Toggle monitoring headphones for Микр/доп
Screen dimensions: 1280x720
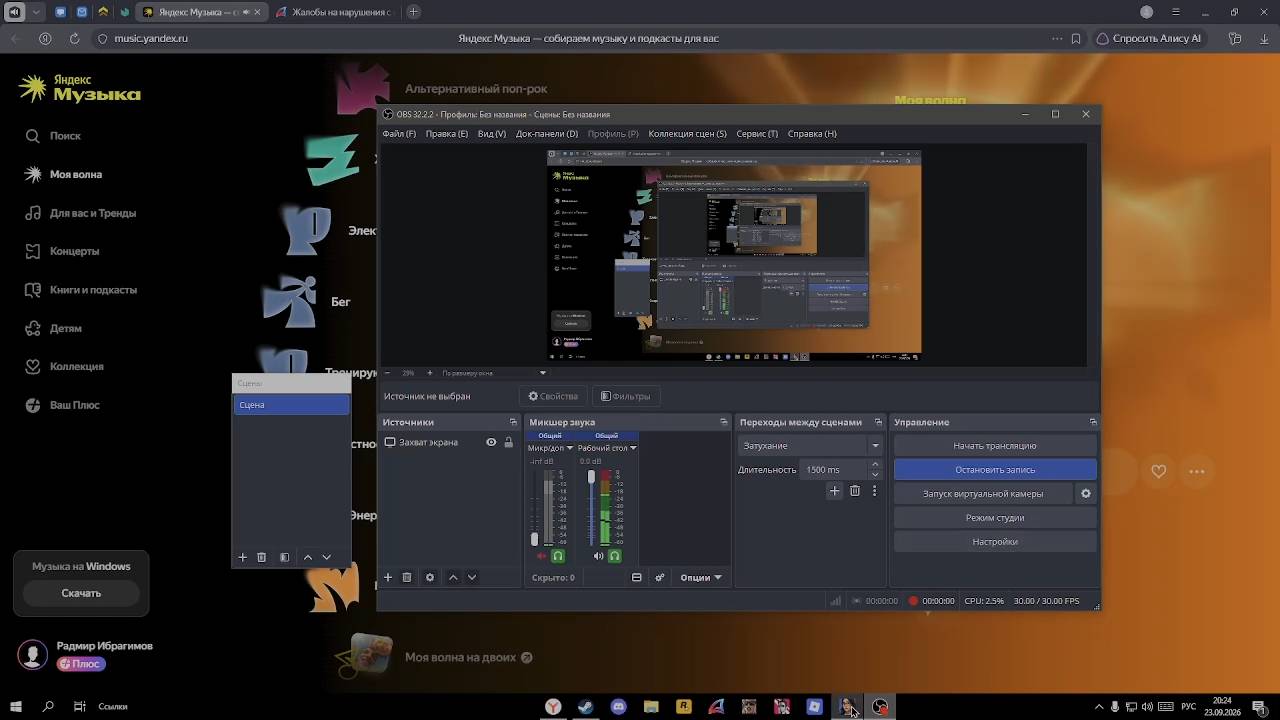[558, 556]
